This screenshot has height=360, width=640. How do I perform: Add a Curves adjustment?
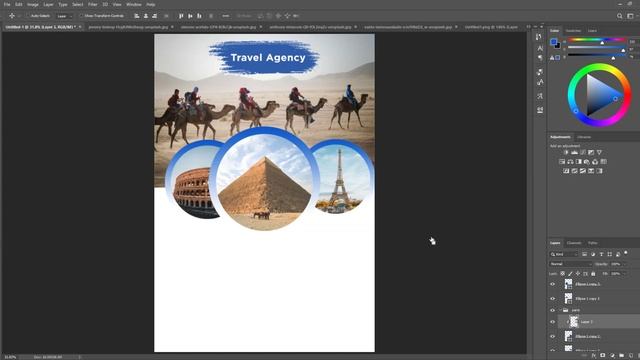(582, 152)
